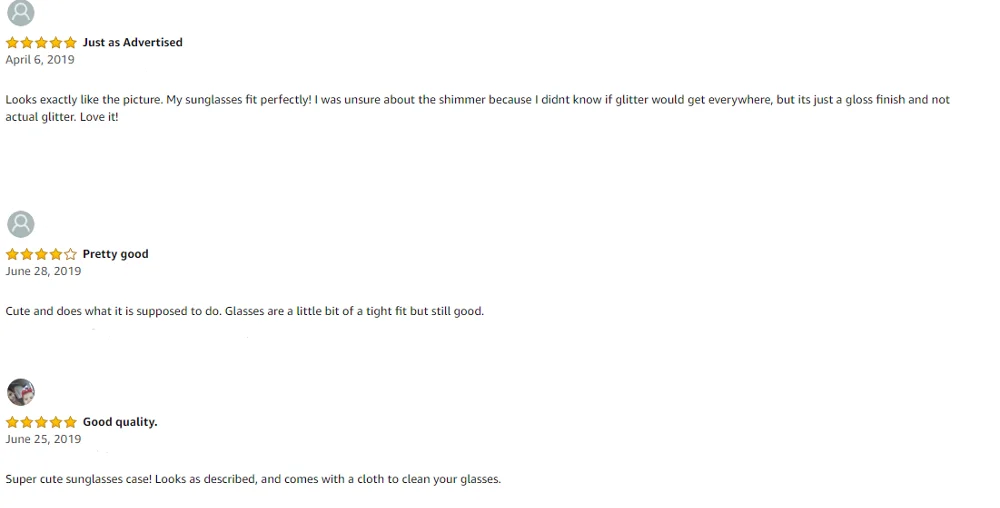This screenshot has width=1000, height=508.
Task: Click the empty fifth star on "Pretty good"
Action: (x=70, y=255)
